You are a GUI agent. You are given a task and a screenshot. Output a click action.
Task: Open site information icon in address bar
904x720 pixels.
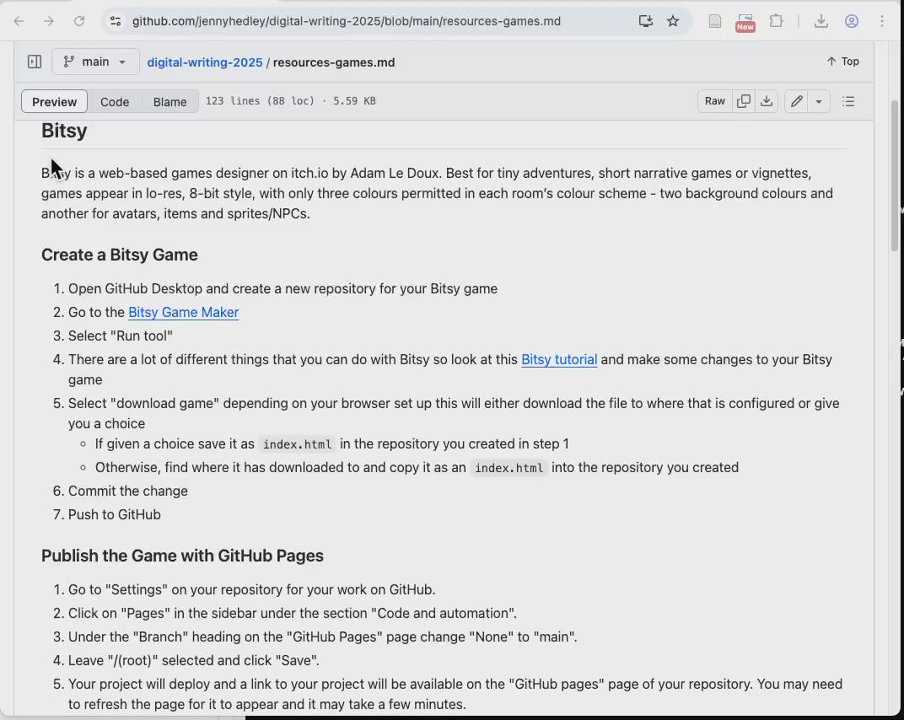pyautogui.click(x=116, y=21)
